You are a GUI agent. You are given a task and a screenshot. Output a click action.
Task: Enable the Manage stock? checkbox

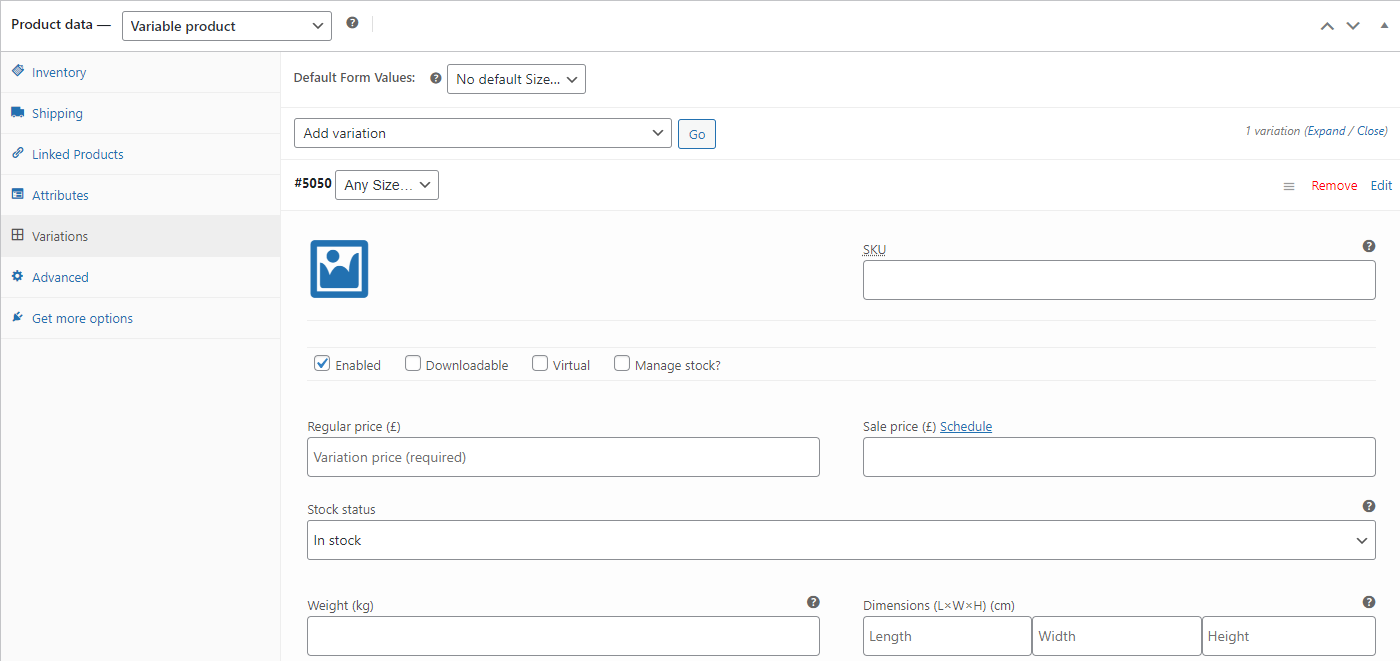(622, 364)
